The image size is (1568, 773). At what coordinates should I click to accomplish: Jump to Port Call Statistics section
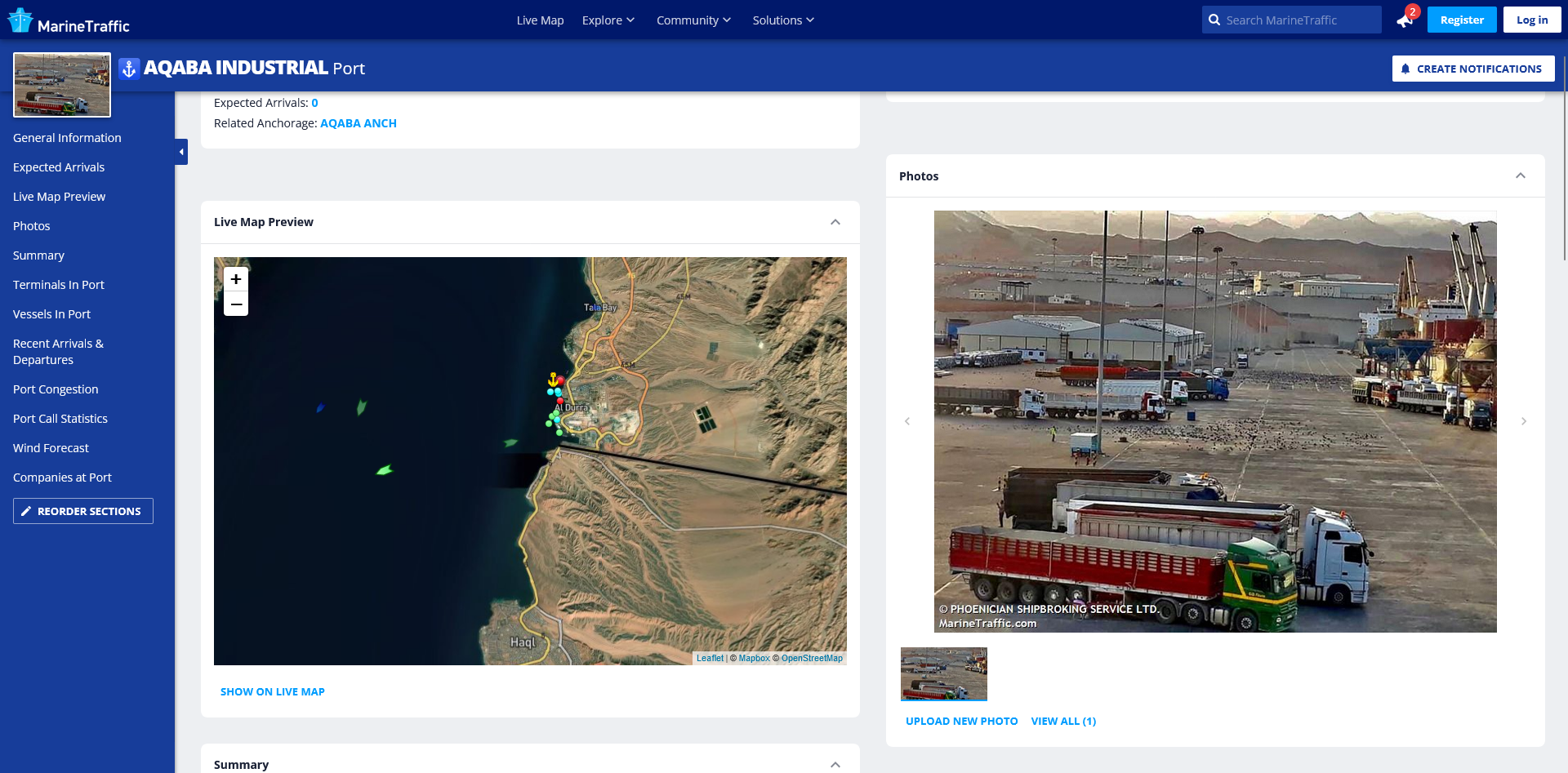pyautogui.click(x=60, y=419)
